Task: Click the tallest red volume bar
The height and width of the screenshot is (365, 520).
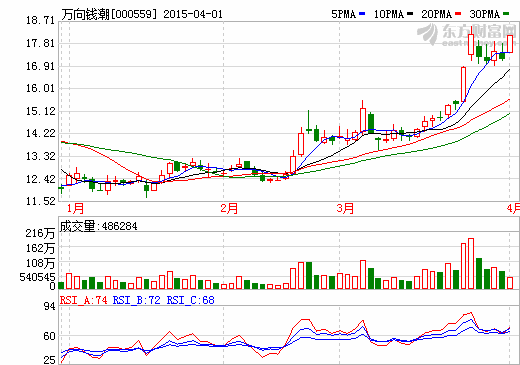Action: (471, 263)
